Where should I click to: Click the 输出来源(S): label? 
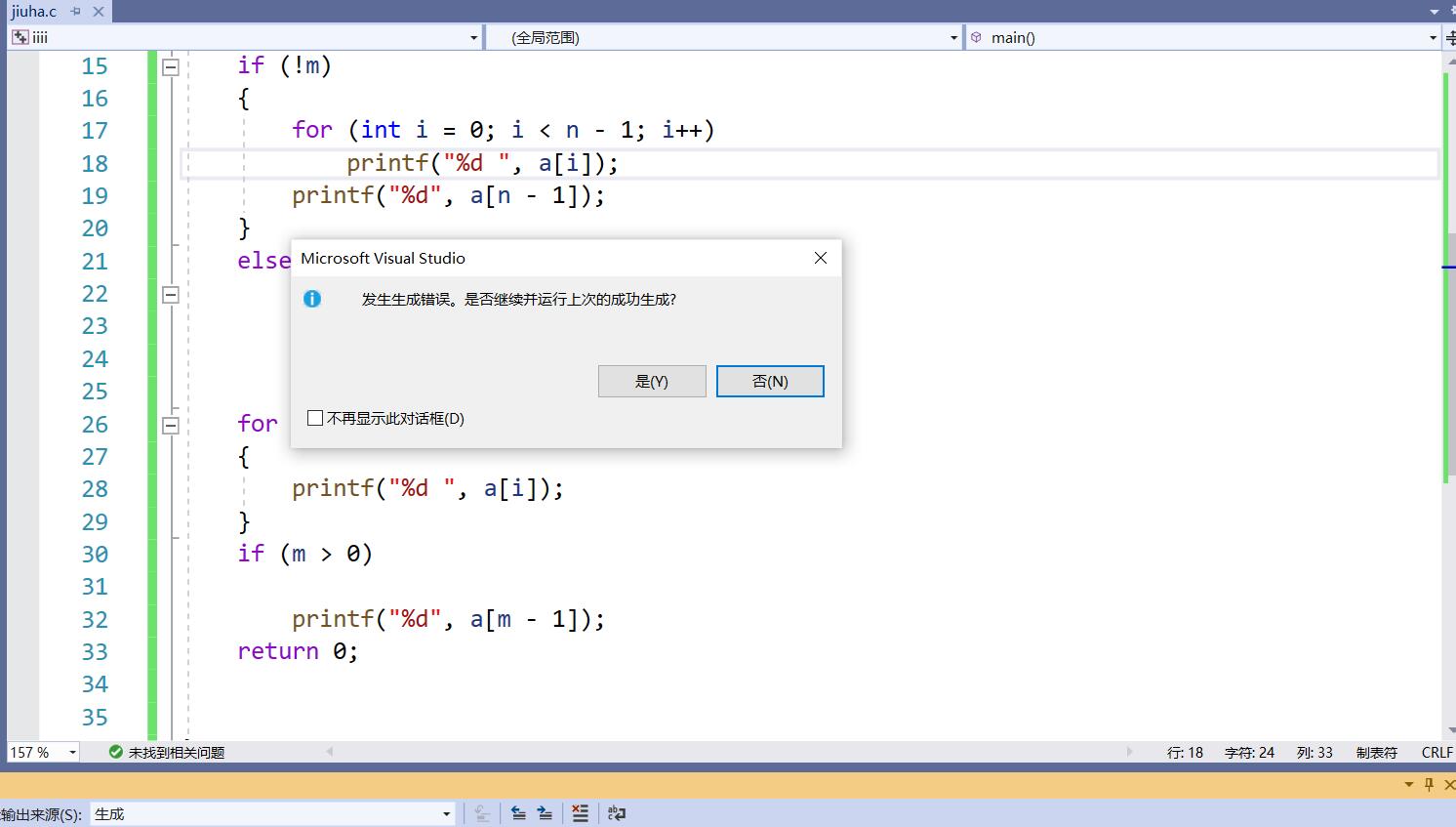(x=42, y=814)
